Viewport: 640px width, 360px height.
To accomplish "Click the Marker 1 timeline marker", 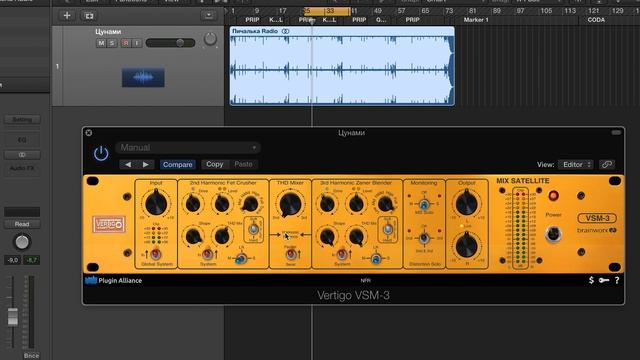I will coord(476,20).
